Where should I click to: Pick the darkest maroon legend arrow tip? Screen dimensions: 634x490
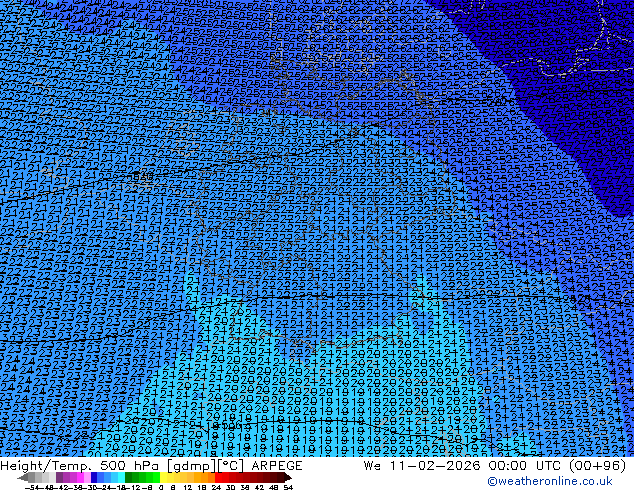click(x=287, y=477)
